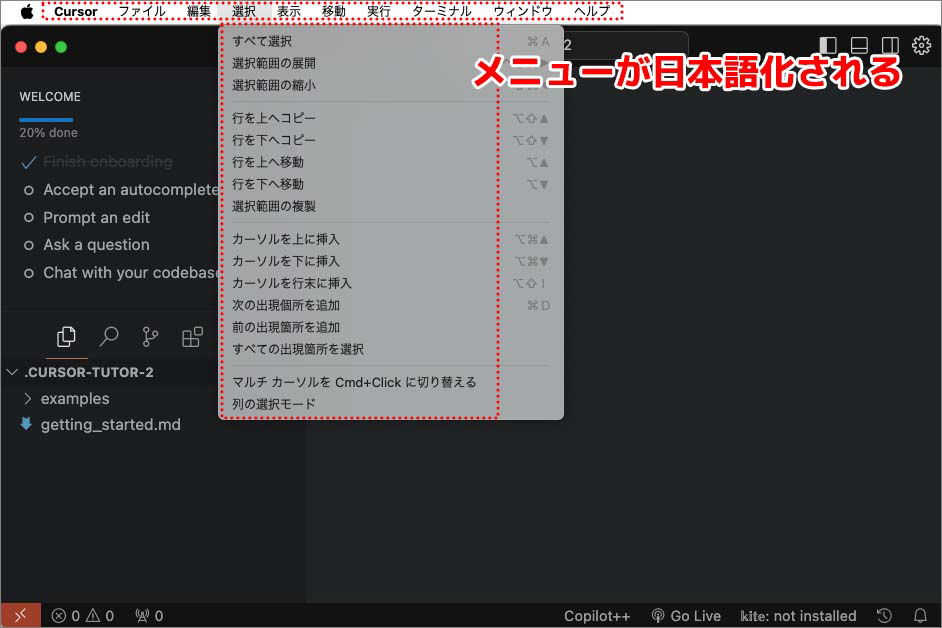Open the ファイル menu
This screenshot has height=628, width=942.
pyautogui.click(x=141, y=12)
